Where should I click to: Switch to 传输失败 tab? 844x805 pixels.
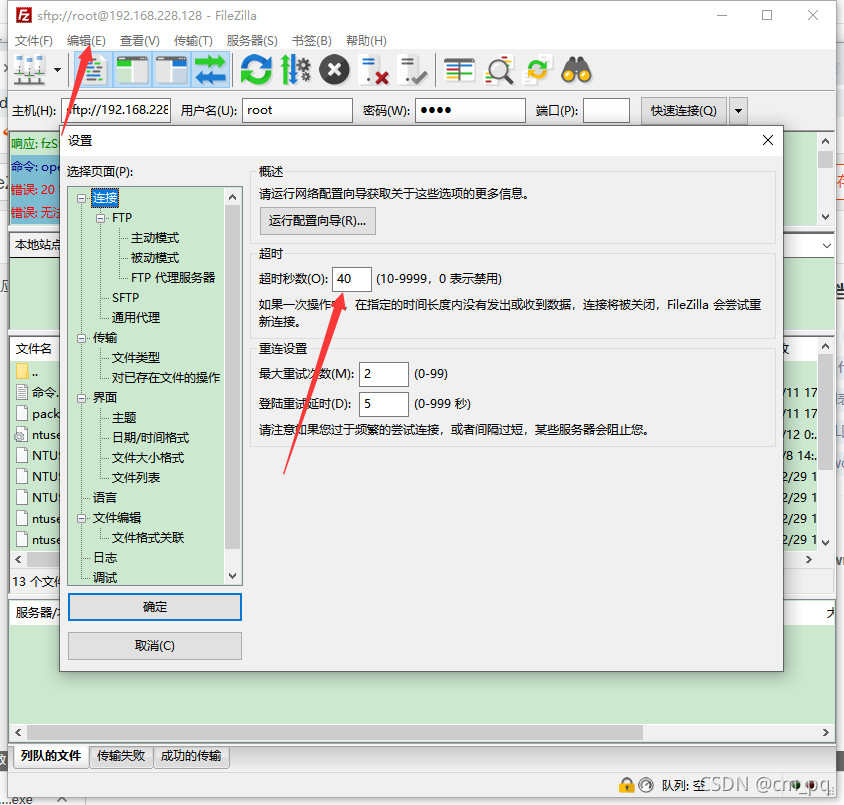tap(121, 756)
